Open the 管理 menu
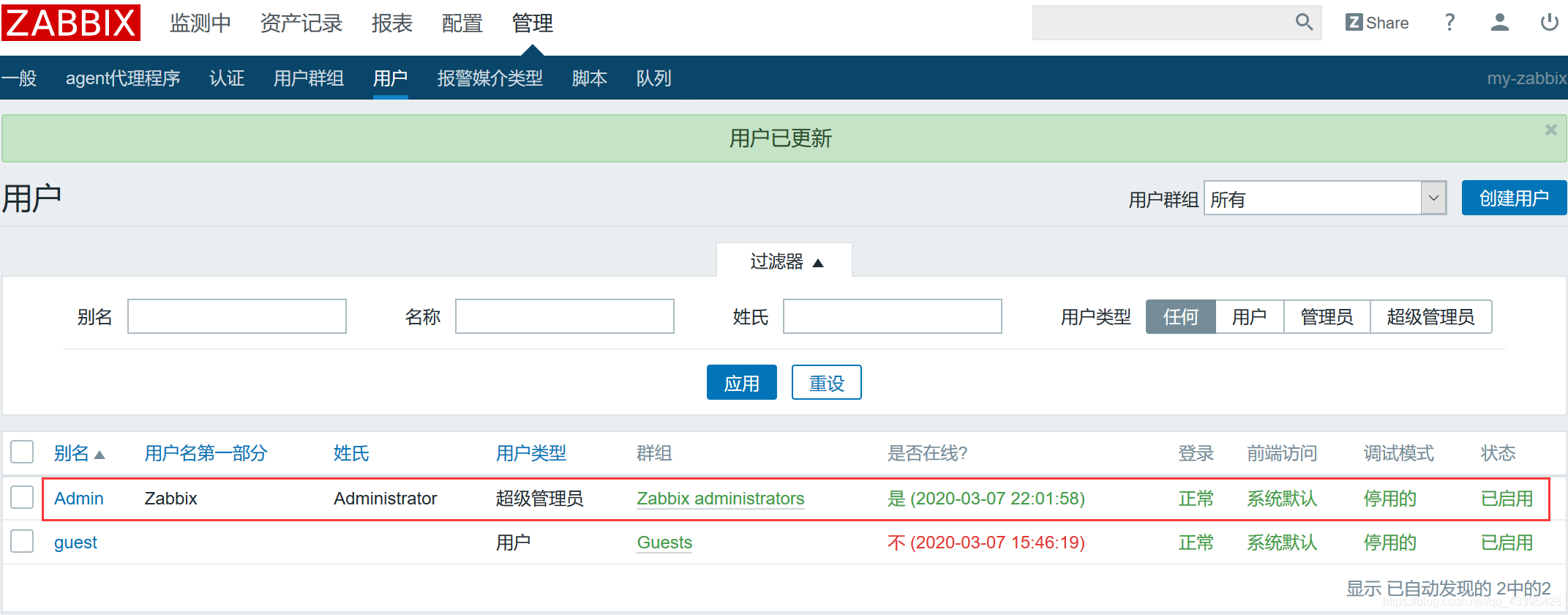 533,23
